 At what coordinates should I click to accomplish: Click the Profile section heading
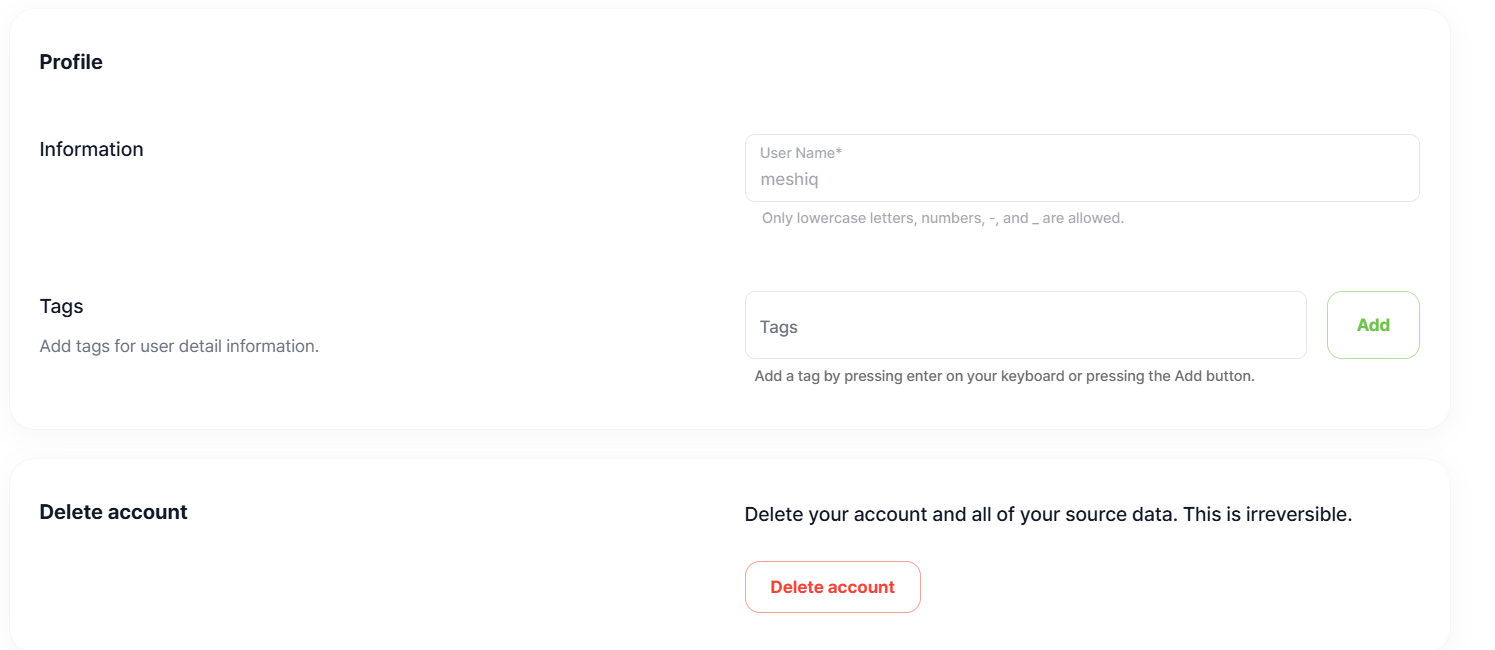[70, 61]
